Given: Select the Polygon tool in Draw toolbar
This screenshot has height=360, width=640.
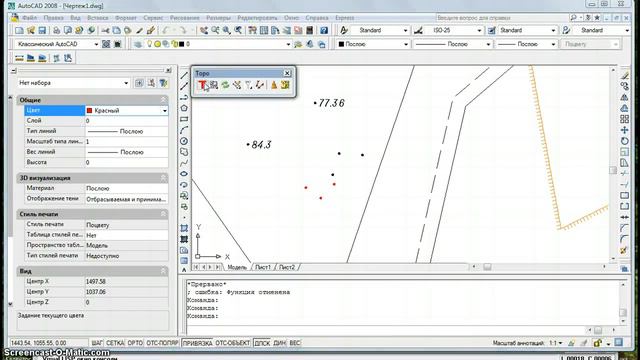Looking at the screenshot, I should coord(184,108).
